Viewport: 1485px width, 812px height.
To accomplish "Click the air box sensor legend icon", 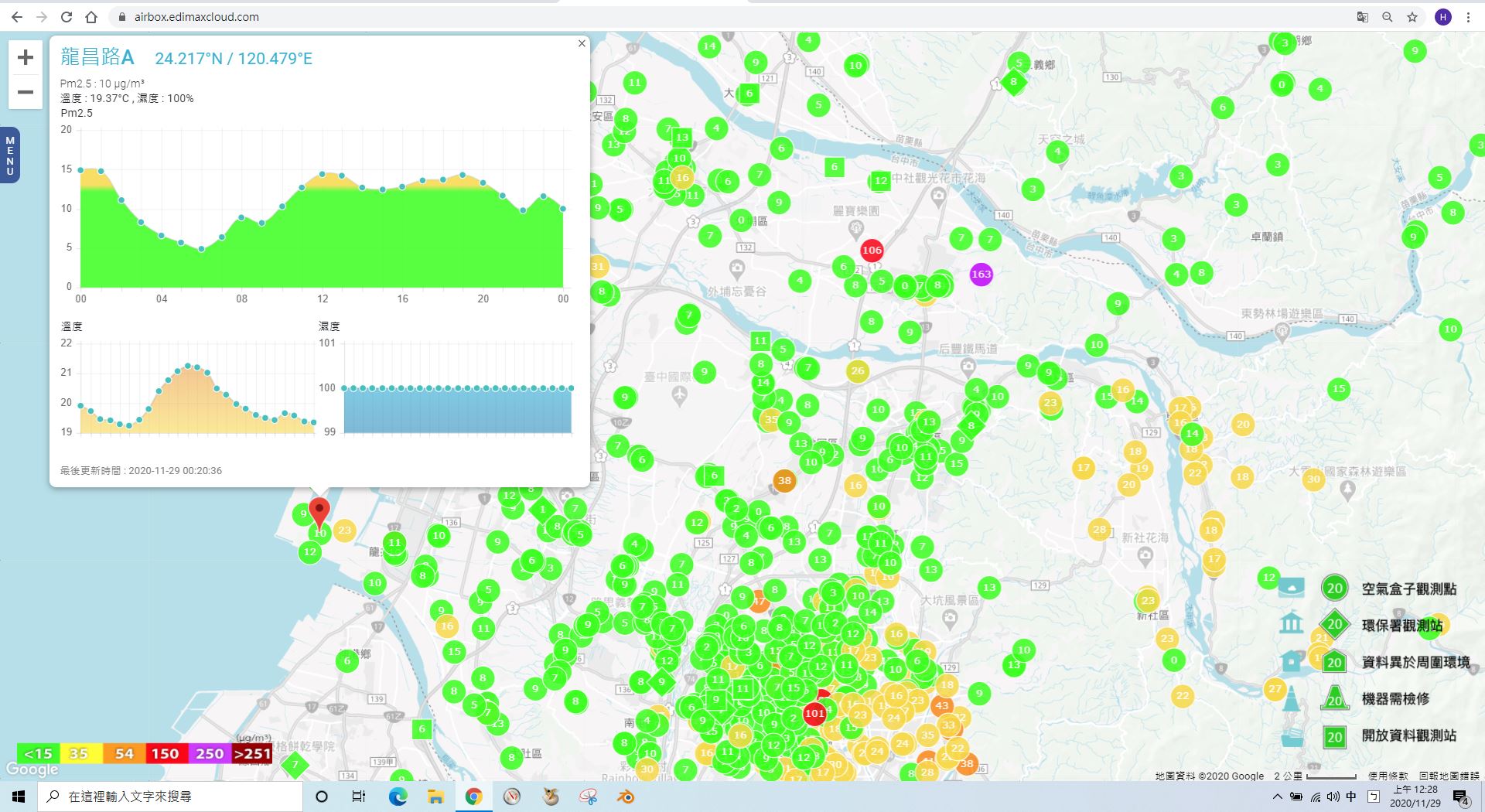I will [1291, 588].
